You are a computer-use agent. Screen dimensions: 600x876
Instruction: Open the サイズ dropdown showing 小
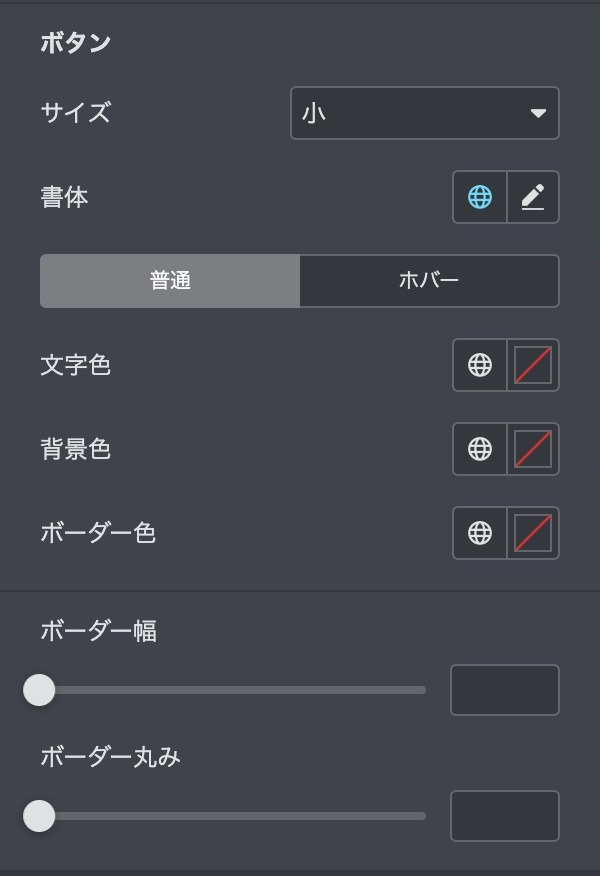pos(410,113)
